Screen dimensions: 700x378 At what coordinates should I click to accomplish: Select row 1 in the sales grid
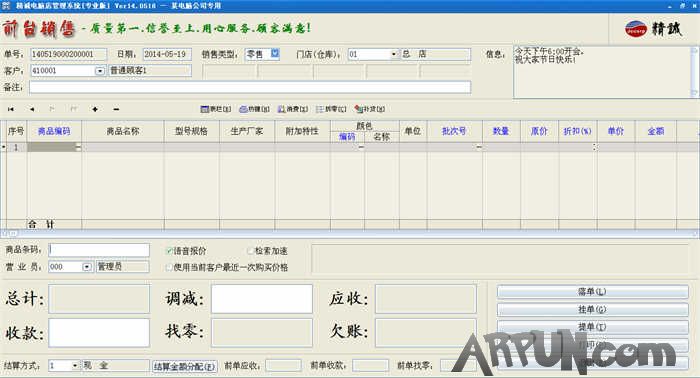click(16, 147)
